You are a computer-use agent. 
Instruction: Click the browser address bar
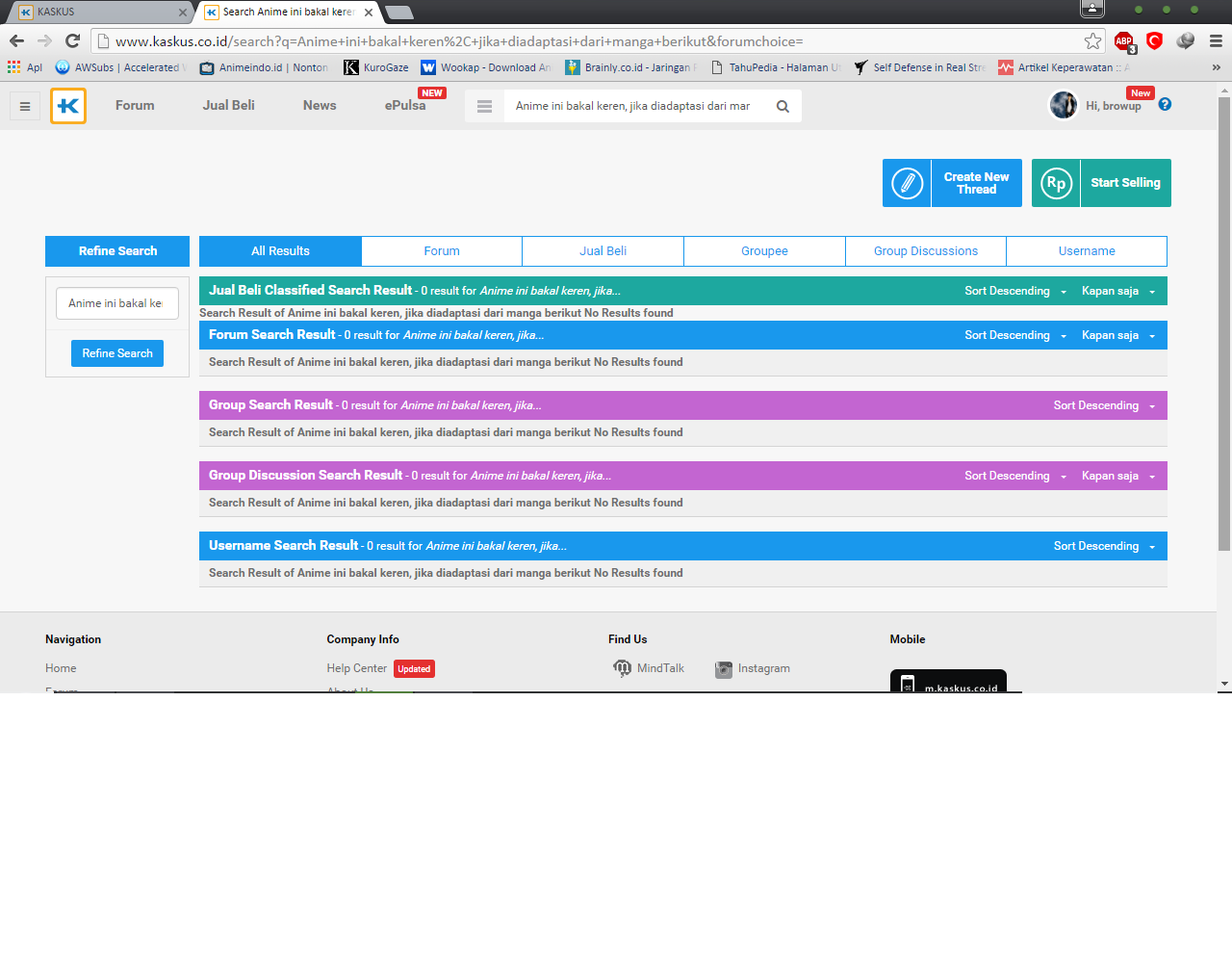point(597,41)
